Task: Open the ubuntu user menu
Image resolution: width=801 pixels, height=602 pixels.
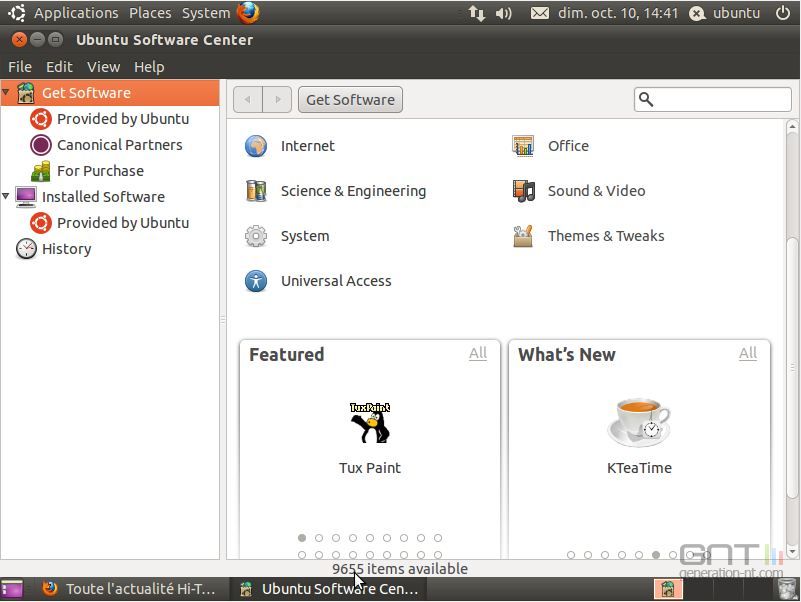Action: (724, 13)
